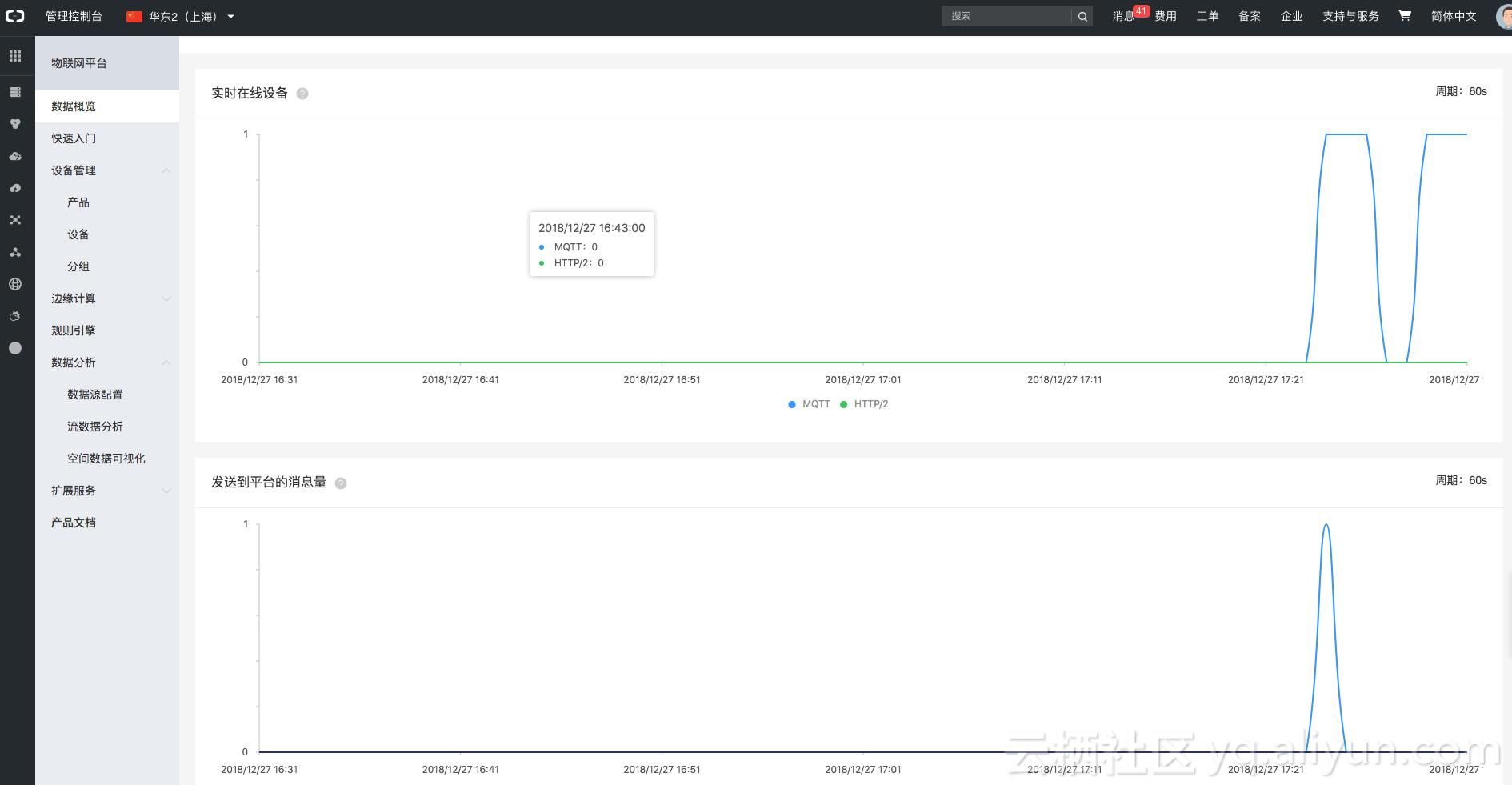This screenshot has height=785, width=1512.
Task: Click the Alibaba Cloud logo icon
Action: 15,16
